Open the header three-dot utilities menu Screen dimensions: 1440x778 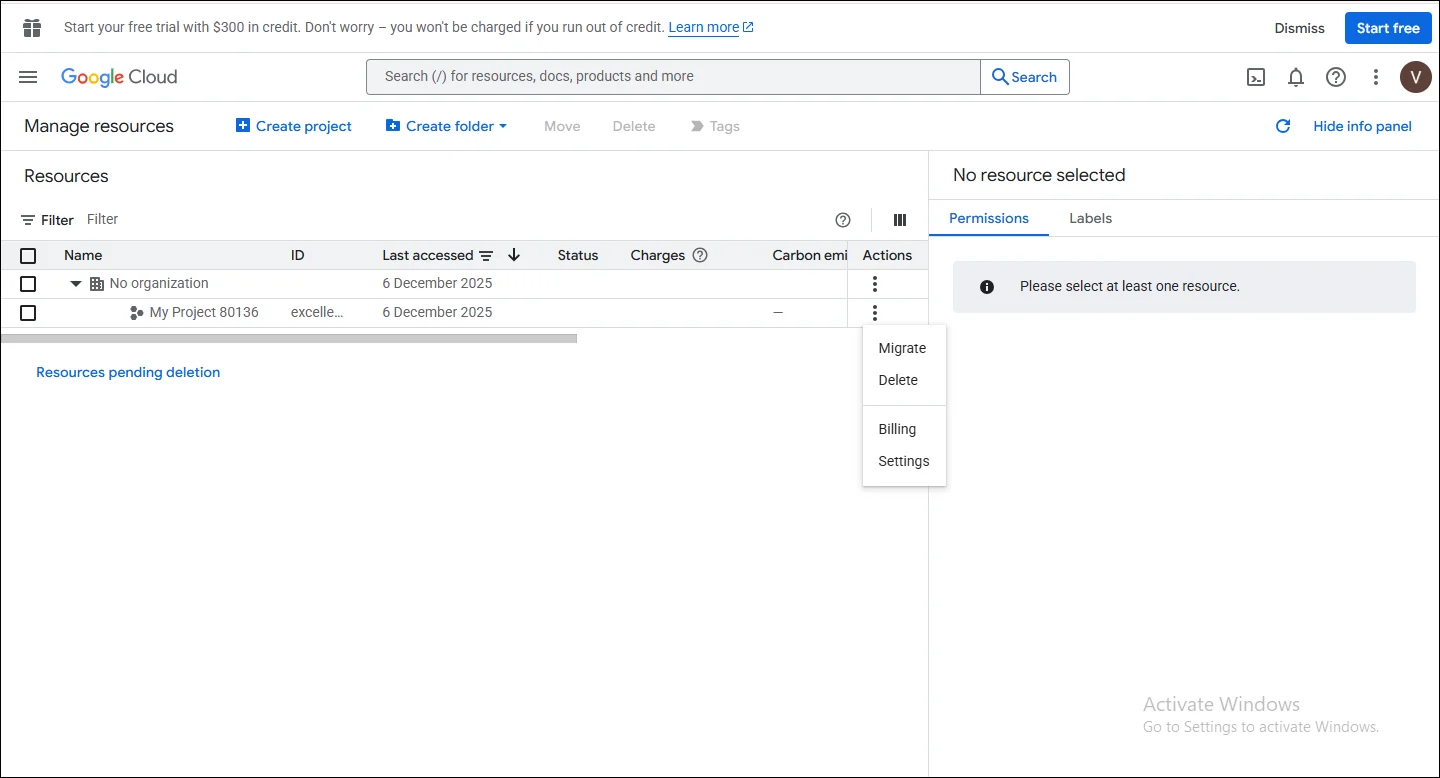(x=1376, y=77)
